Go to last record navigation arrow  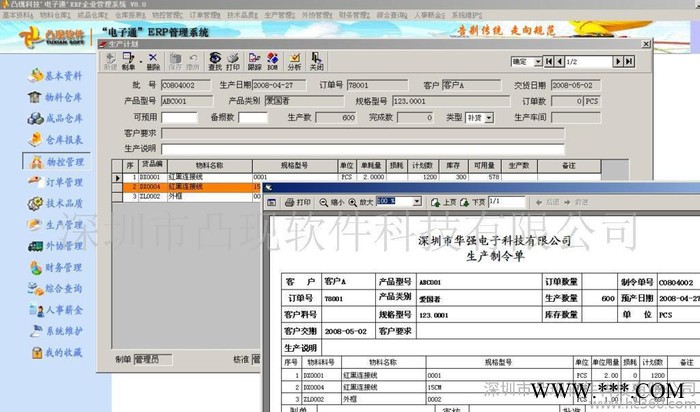[x=629, y=62]
